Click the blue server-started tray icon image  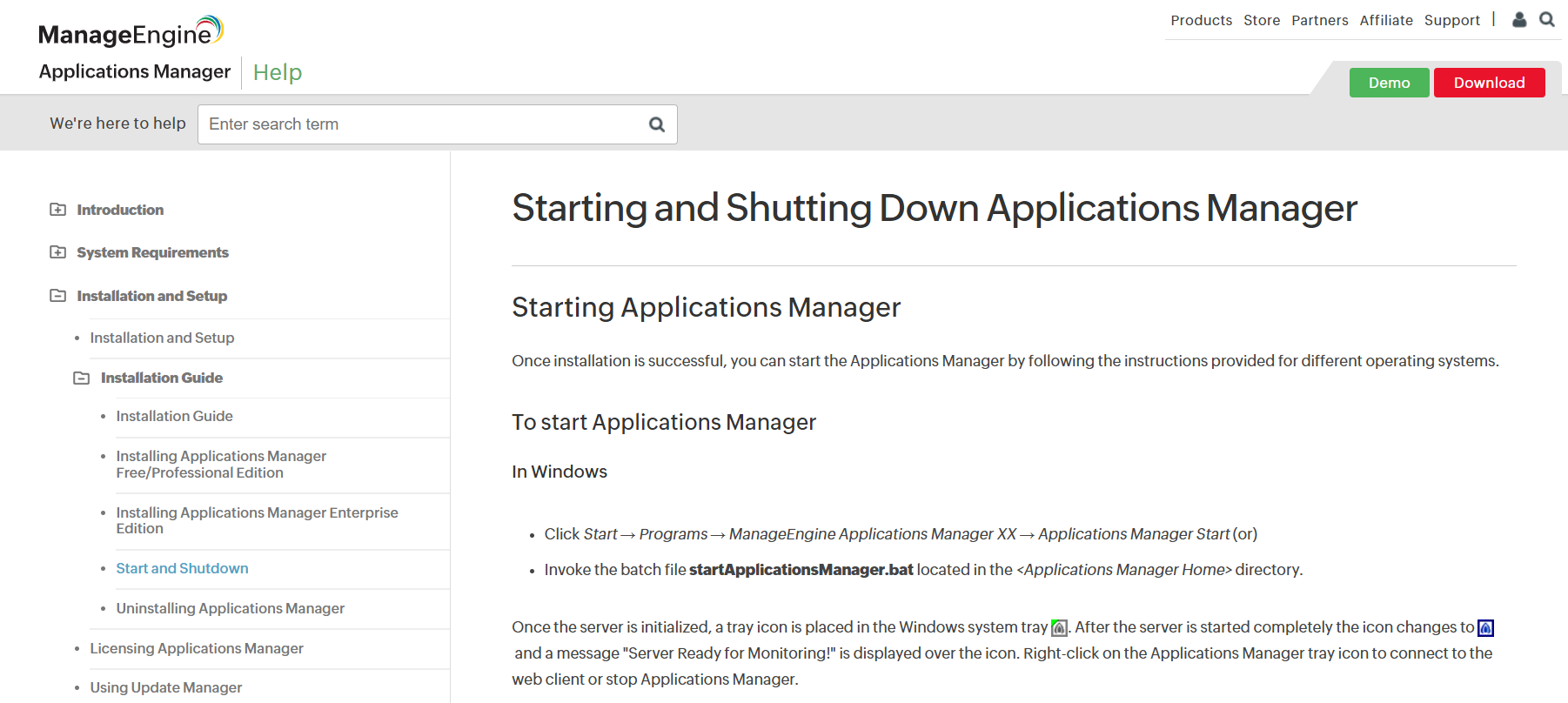click(x=1485, y=627)
